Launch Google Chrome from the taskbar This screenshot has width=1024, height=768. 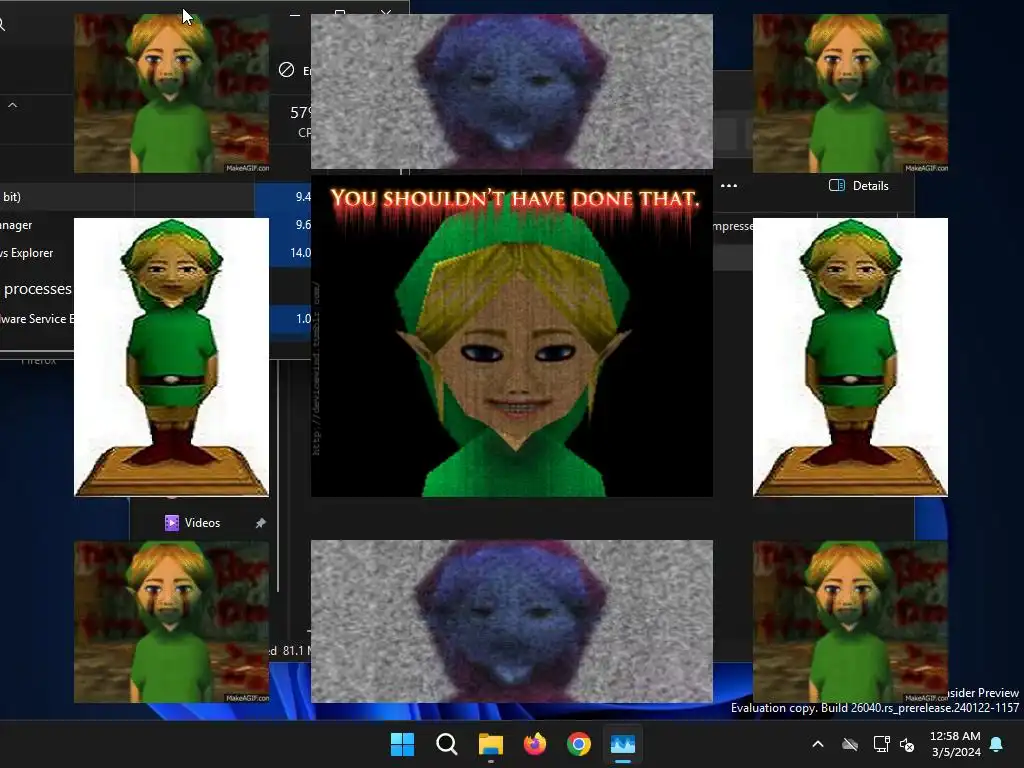pyautogui.click(x=579, y=744)
